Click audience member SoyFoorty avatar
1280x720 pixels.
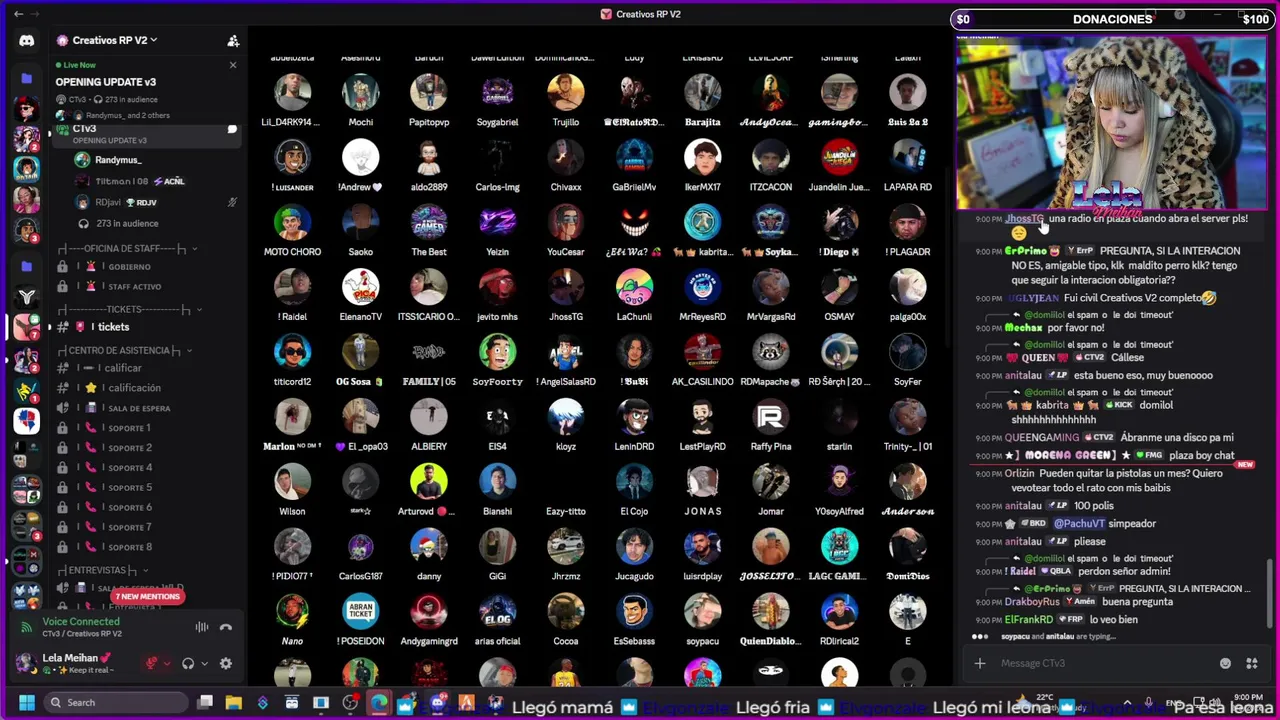(x=497, y=352)
